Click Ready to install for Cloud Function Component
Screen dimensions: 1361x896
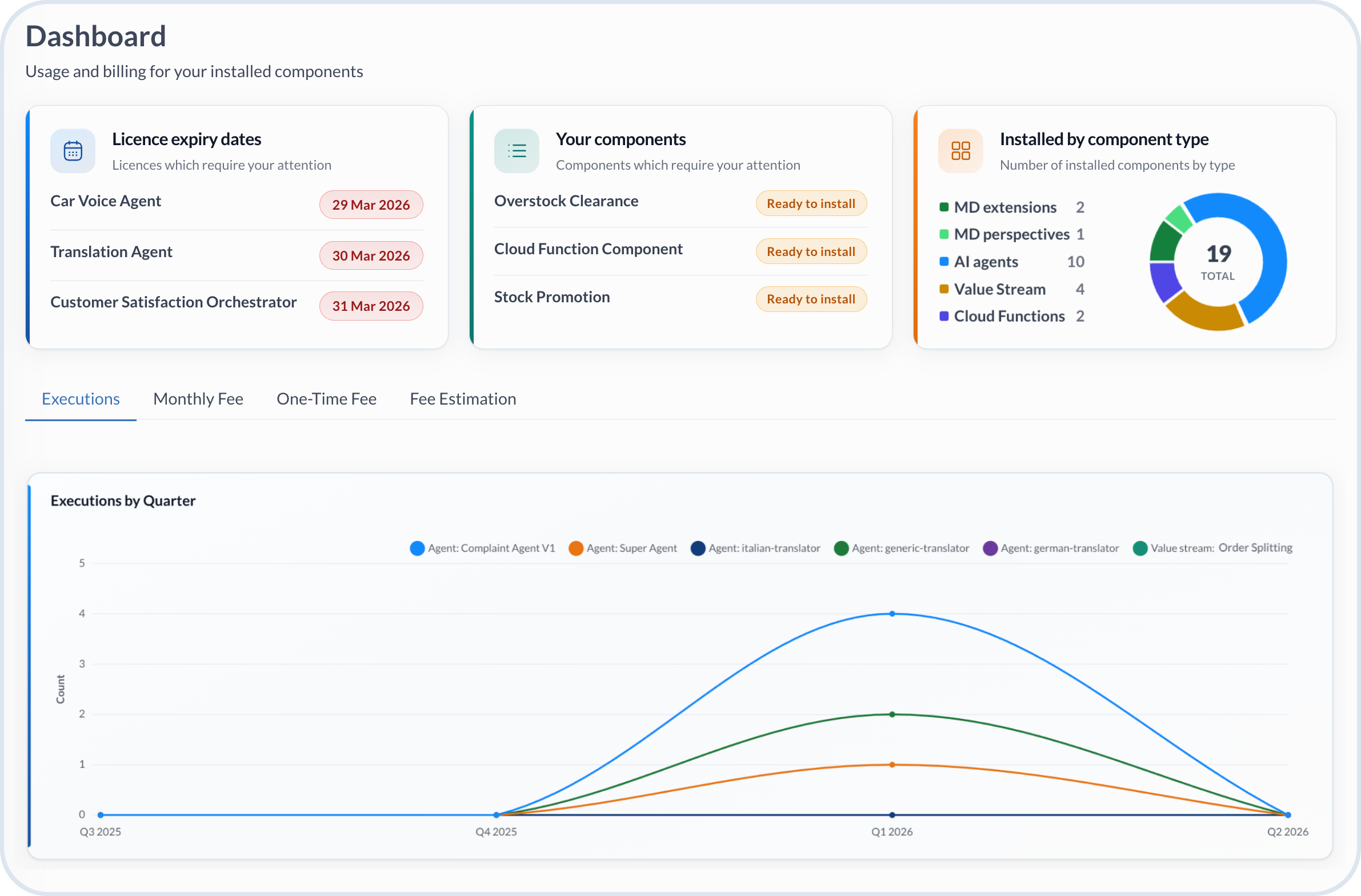point(811,251)
